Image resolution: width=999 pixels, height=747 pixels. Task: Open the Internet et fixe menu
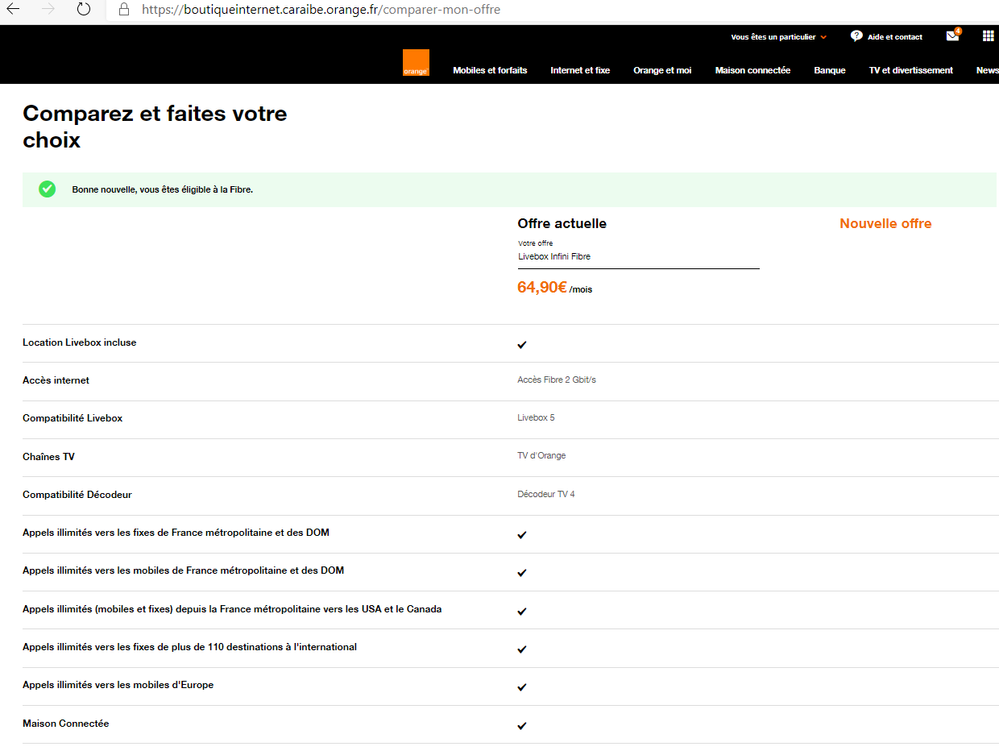[x=580, y=70]
